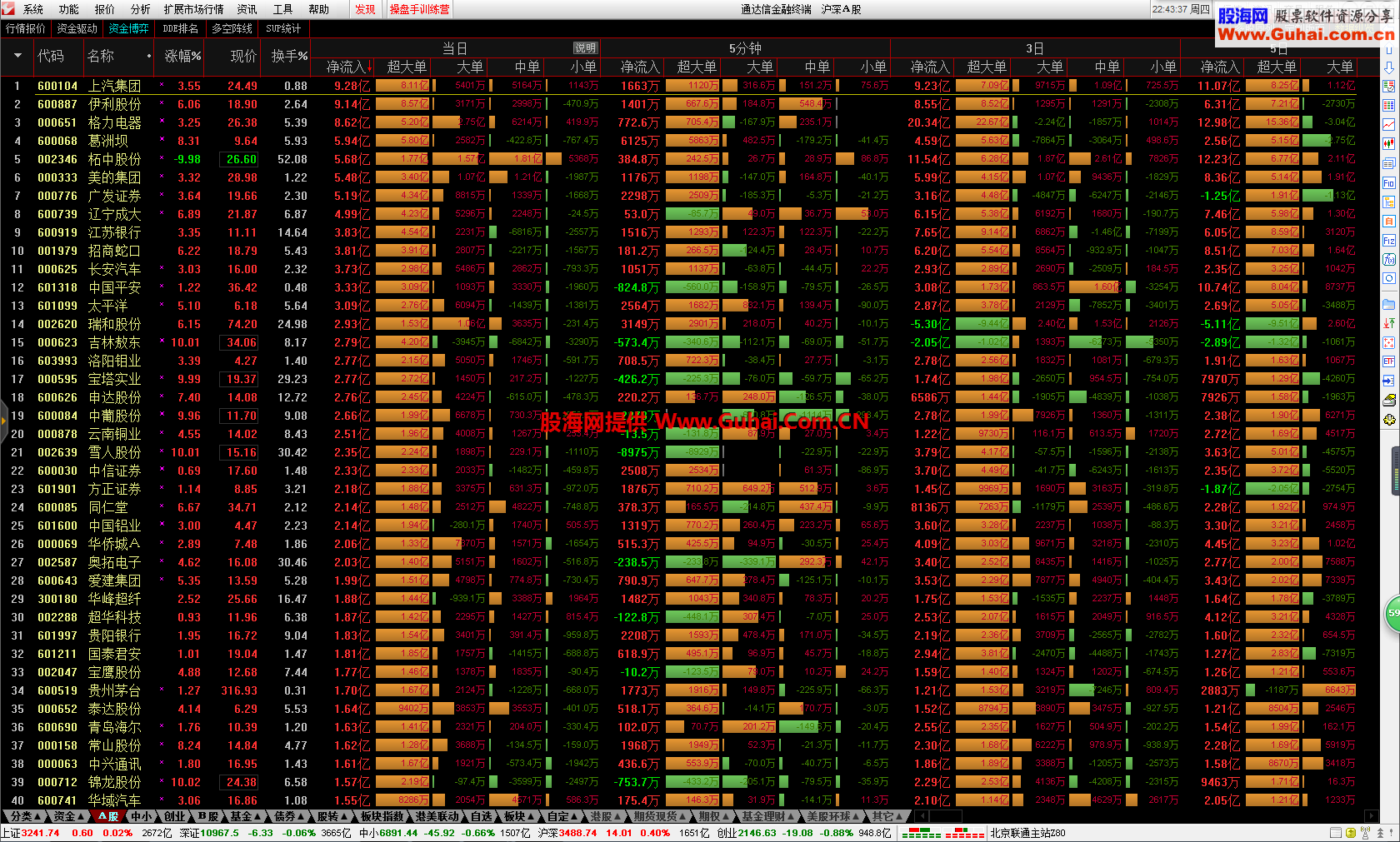Viewport: 1400px width, 842px height.
Task: Expand the 股转 bottom tab menu
Action: [333, 816]
